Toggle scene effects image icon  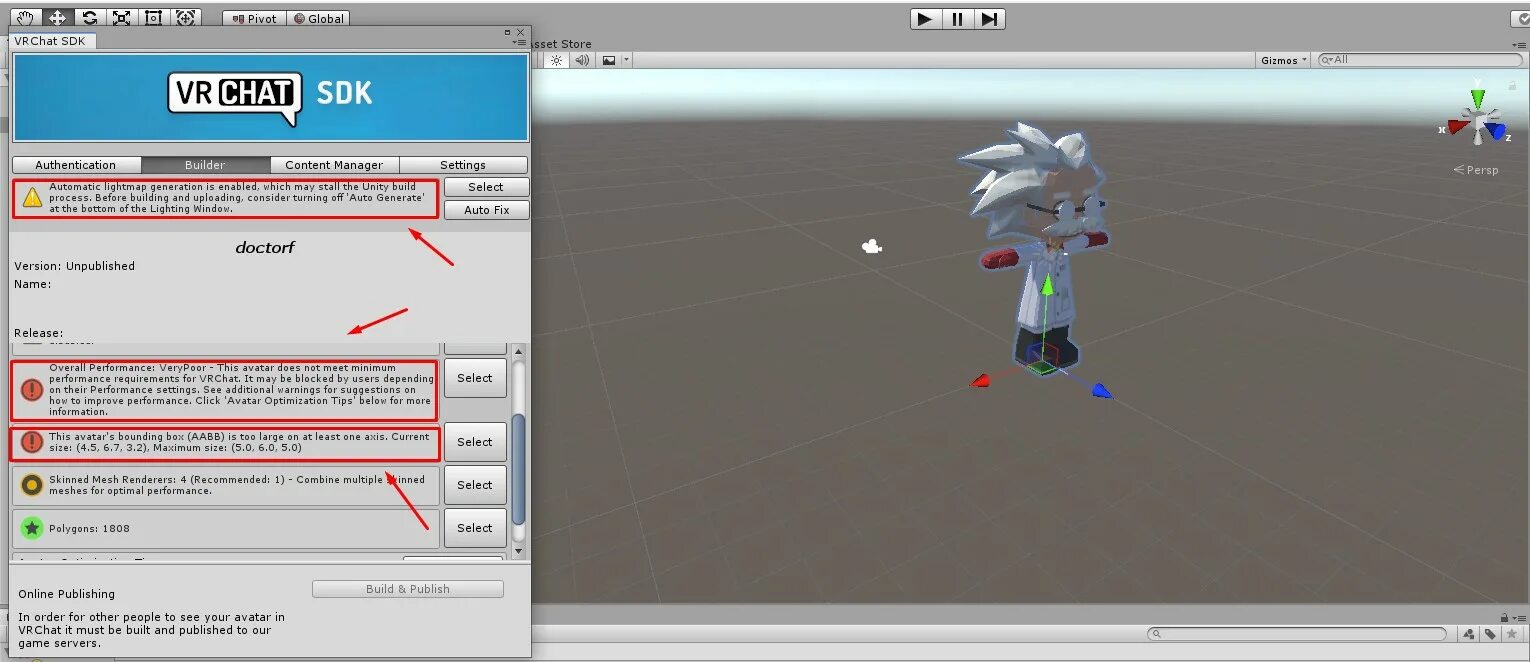tap(608, 60)
